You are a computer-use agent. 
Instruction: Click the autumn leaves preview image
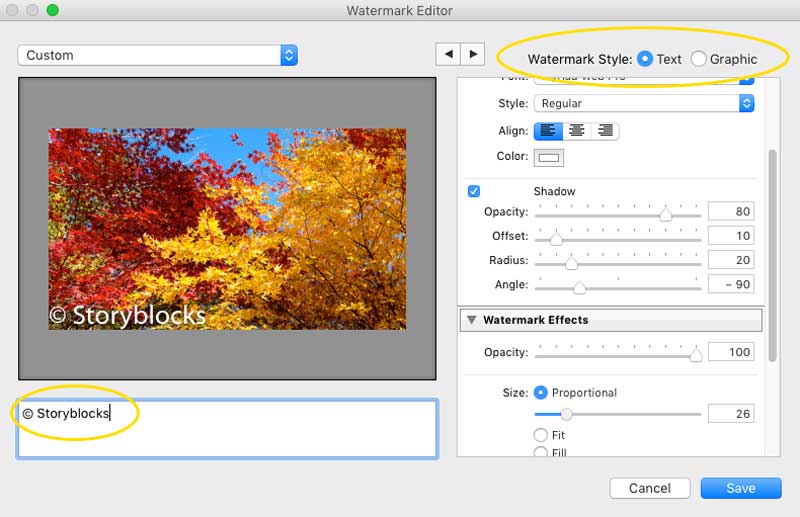click(227, 228)
